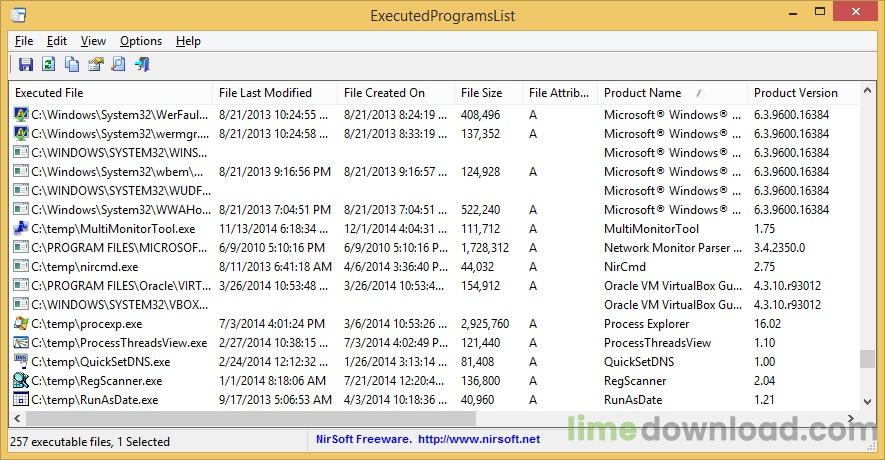The image size is (885, 460).
Task: Select the C:\temp\RunAsDate.exe file name
Action: pyautogui.click(x=95, y=400)
